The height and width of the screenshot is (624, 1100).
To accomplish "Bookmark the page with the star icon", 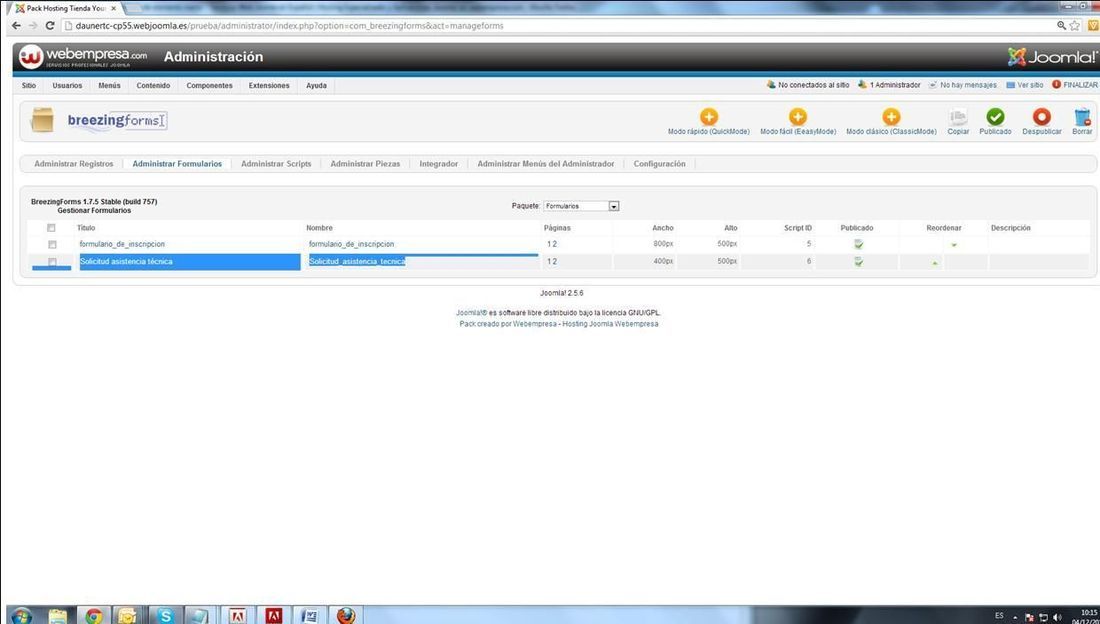I will (1075, 25).
